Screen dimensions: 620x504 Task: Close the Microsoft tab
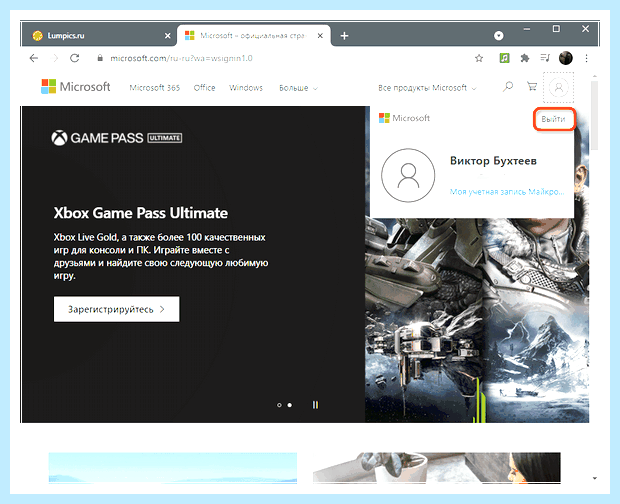(320, 36)
